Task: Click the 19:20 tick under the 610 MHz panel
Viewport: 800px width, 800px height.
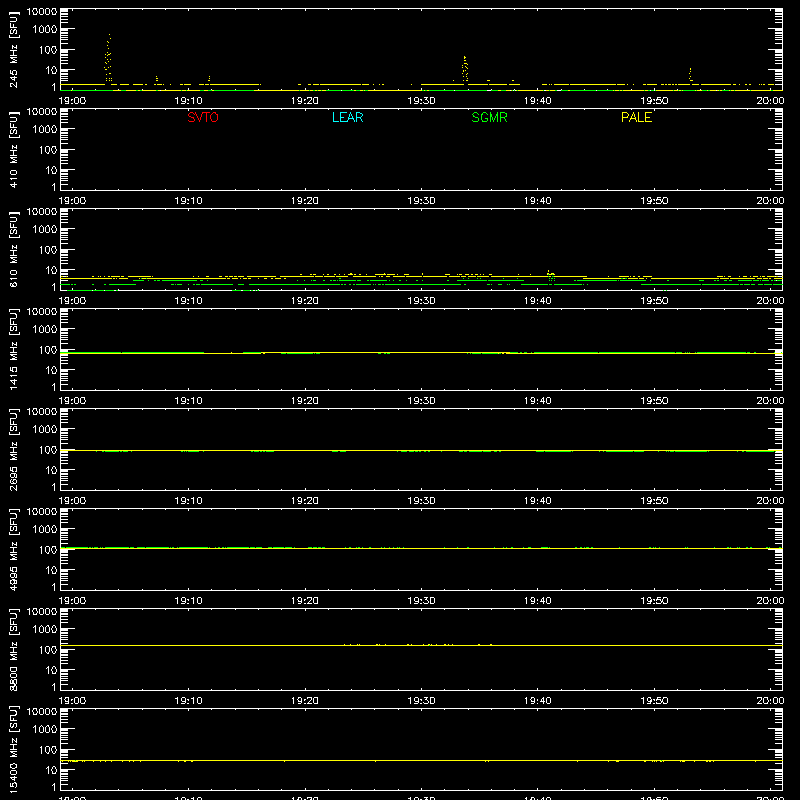Action: click(x=305, y=301)
